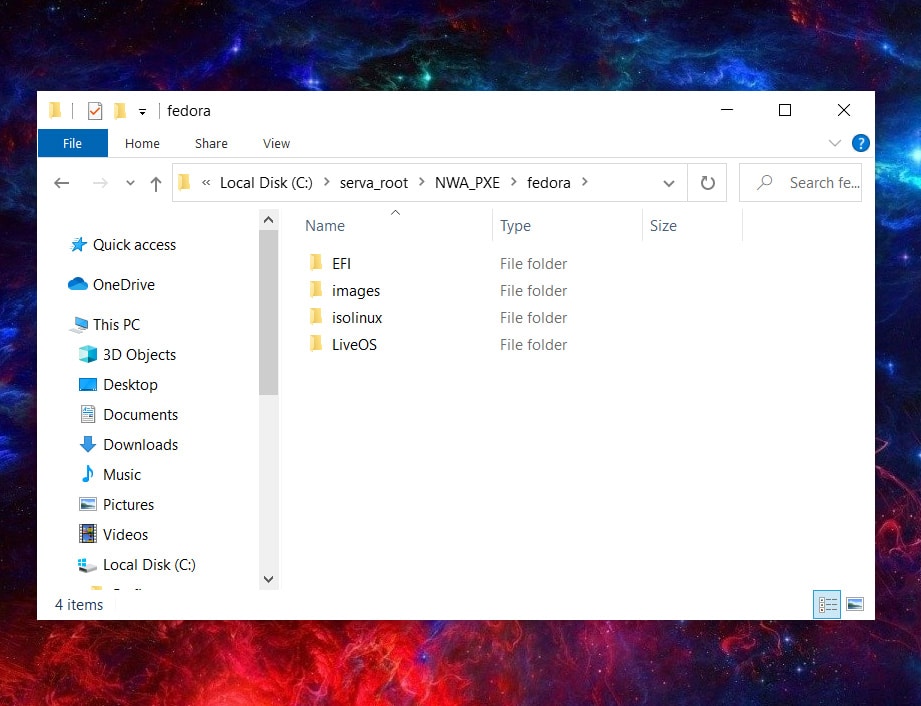
Task: Sort by the Name column header
Action: [325, 226]
